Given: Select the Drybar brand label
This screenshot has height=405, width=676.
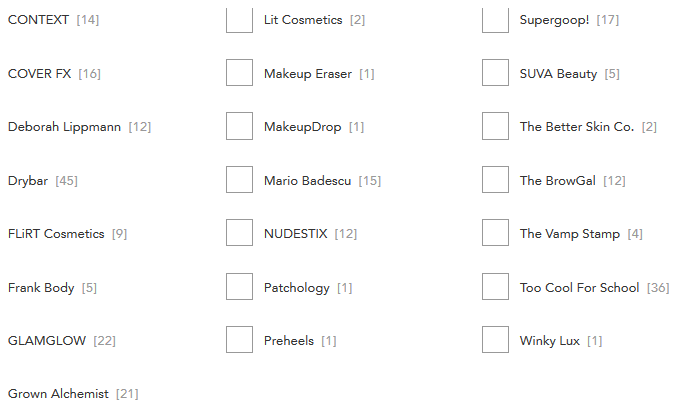Looking at the screenshot, I should tap(29, 180).
